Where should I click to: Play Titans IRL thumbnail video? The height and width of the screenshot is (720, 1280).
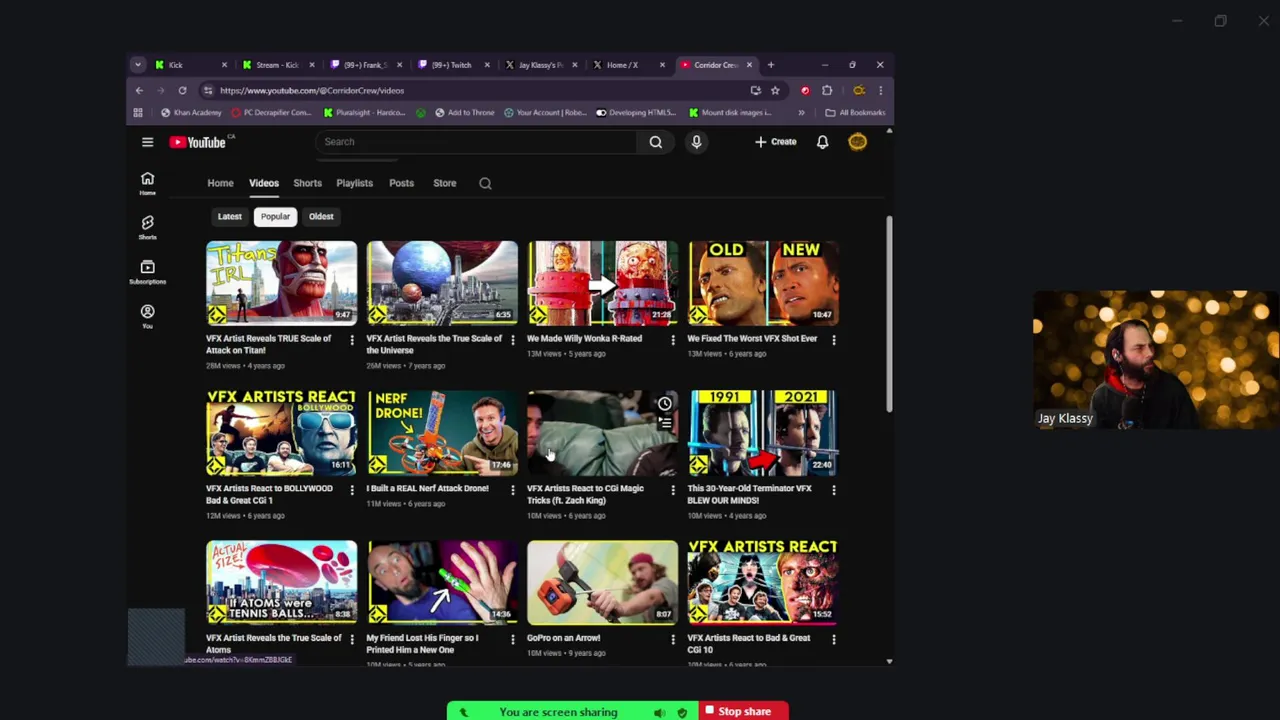(x=281, y=284)
